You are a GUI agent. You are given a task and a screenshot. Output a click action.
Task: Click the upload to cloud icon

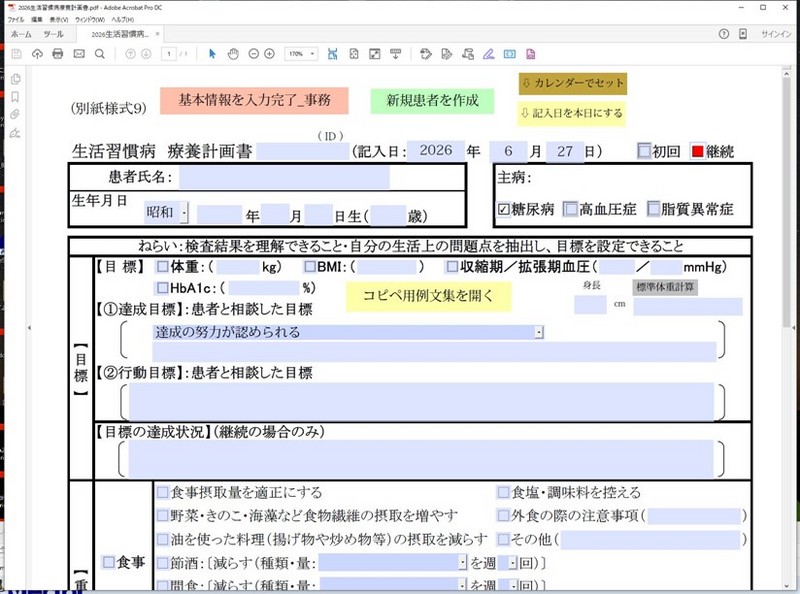pos(37,54)
